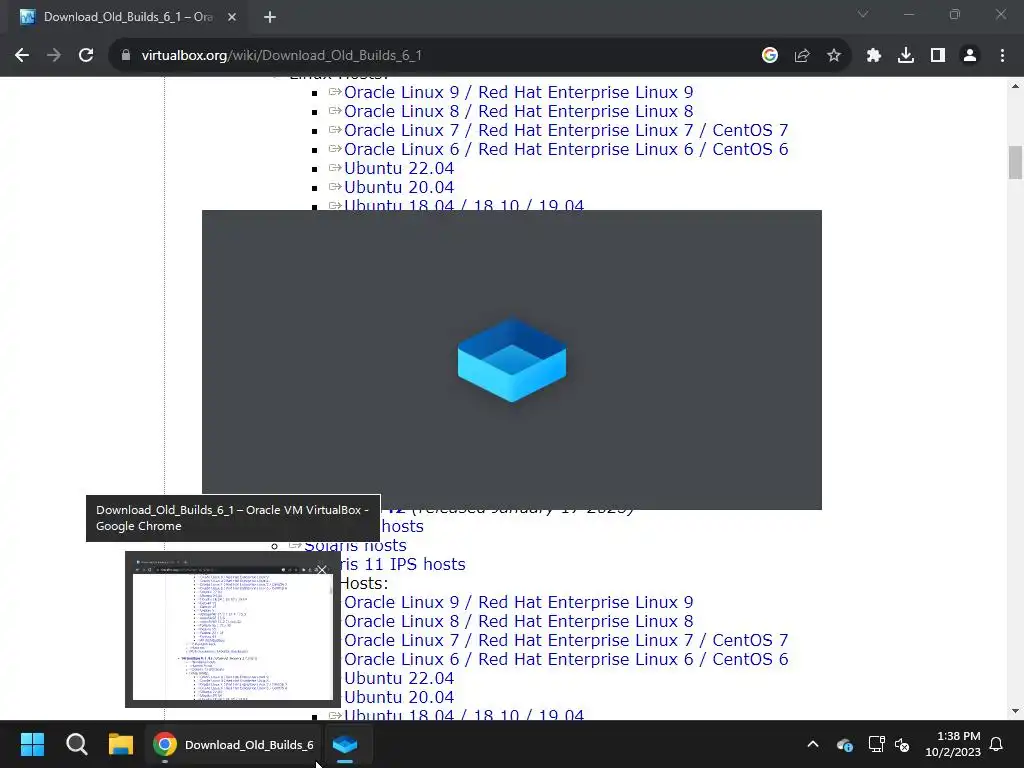Image resolution: width=1024 pixels, height=768 pixels.
Task: Click the muted volume tray icon
Action: coord(903,744)
